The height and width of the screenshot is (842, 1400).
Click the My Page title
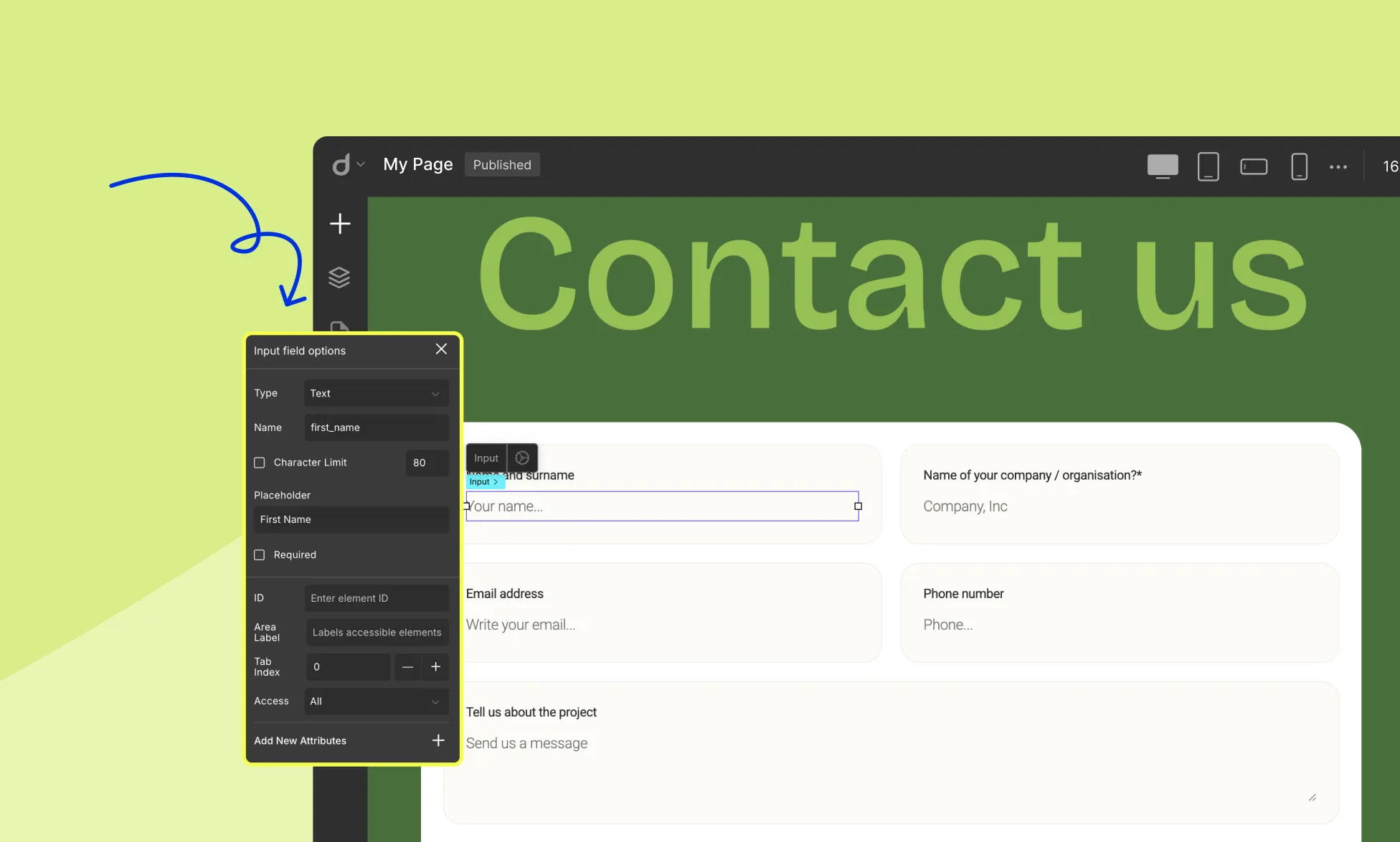pos(418,164)
